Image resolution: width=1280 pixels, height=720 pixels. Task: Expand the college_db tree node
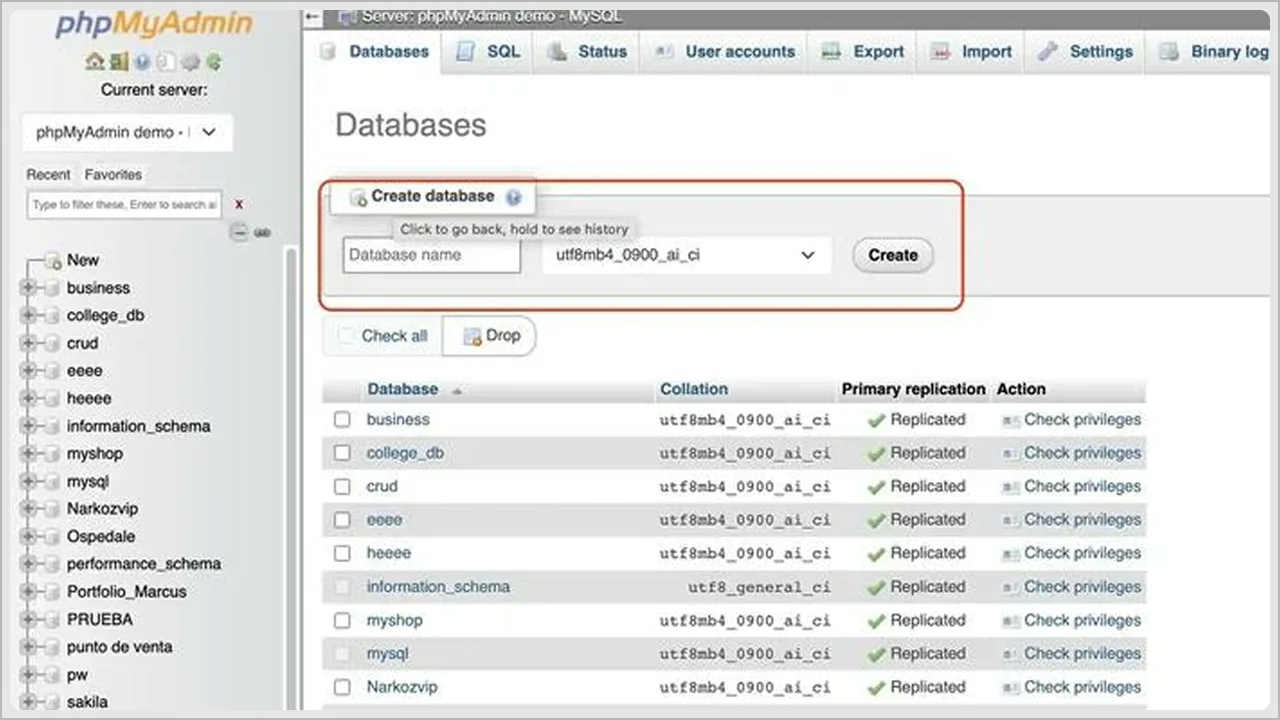(27, 316)
